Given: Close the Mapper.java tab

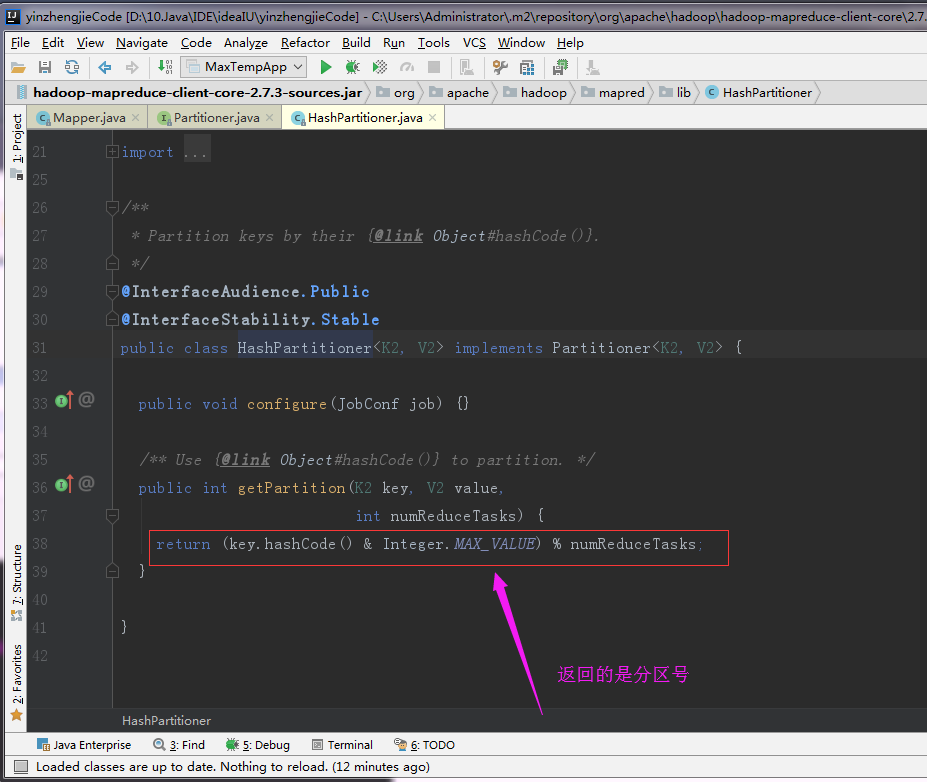Looking at the screenshot, I should point(135,118).
